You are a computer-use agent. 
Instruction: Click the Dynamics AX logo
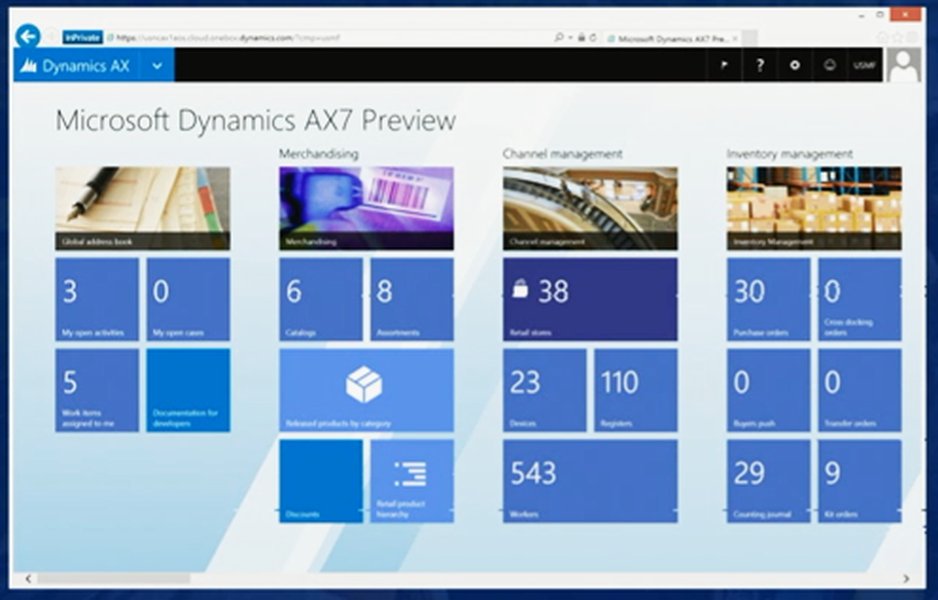point(75,65)
